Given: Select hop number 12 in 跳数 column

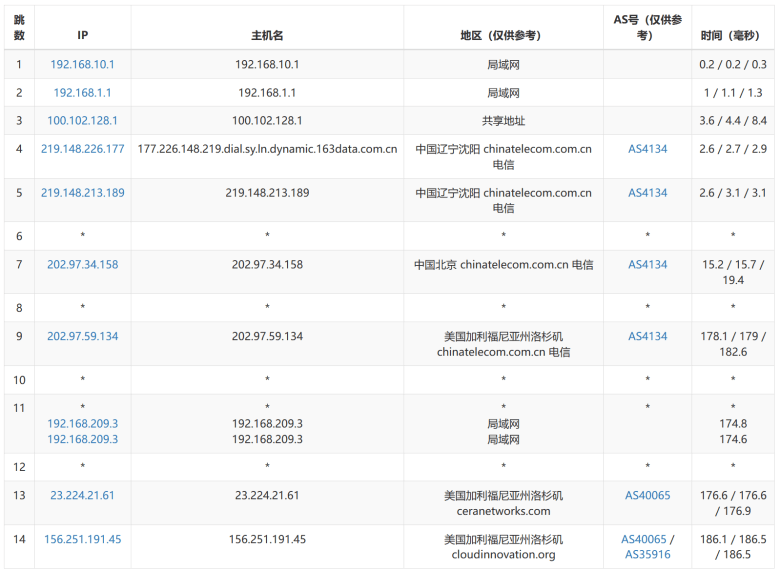Looking at the screenshot, I should 19,467.
